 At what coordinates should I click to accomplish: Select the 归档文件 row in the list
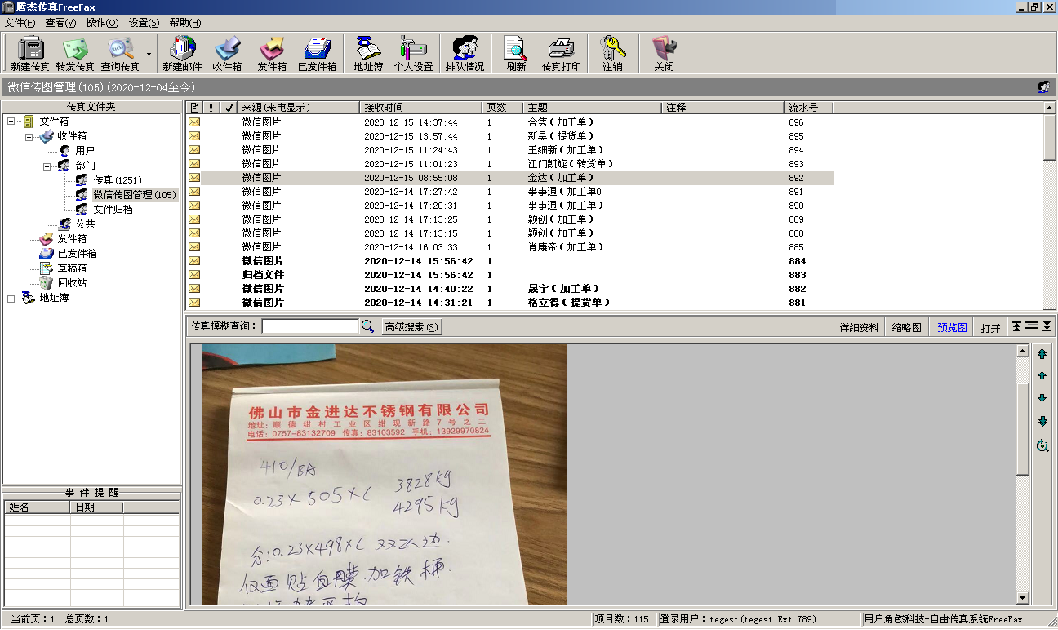pos(509,275)
